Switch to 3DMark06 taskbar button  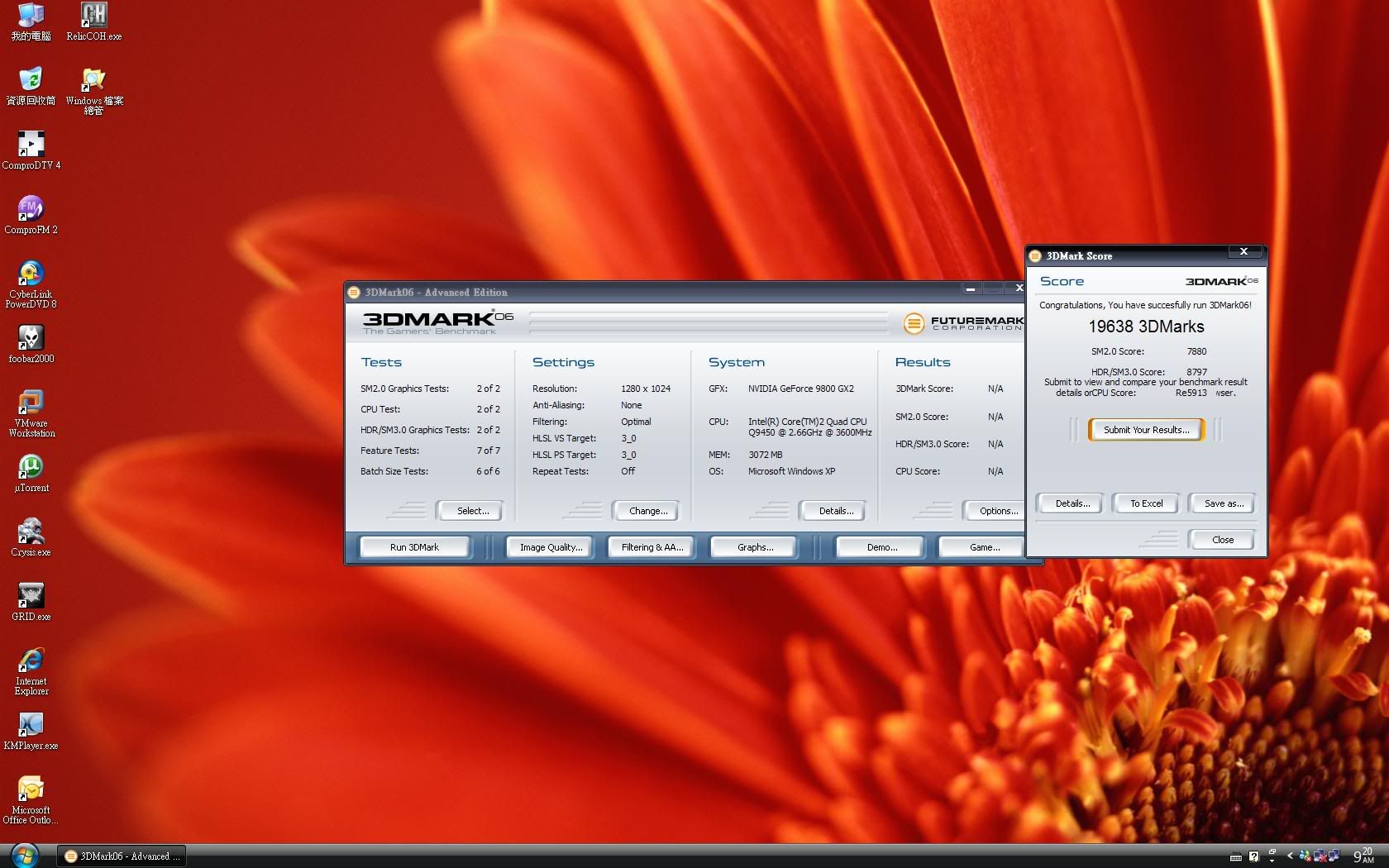[x=122, y=856]
